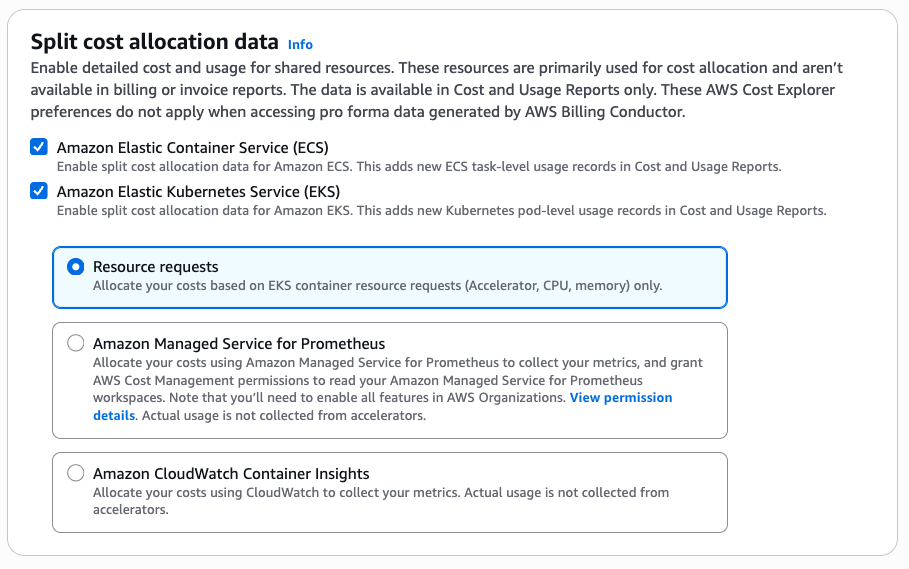Click the ECS task-level usage records description
The image size is (909, 569).
(418, 167)
